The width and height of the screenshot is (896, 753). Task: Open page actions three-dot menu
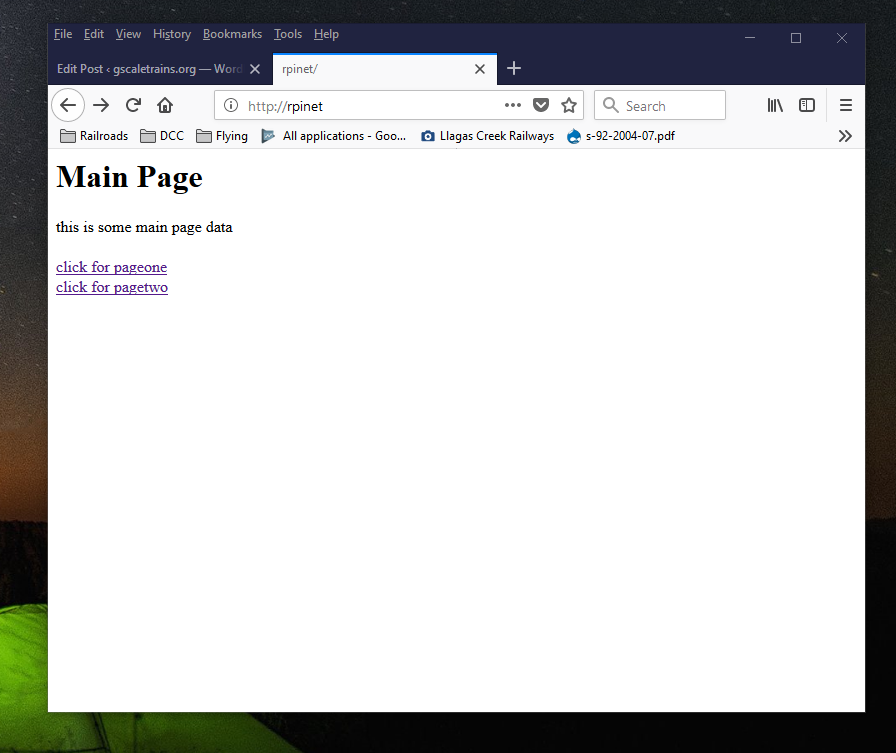[x=513, y=105]
